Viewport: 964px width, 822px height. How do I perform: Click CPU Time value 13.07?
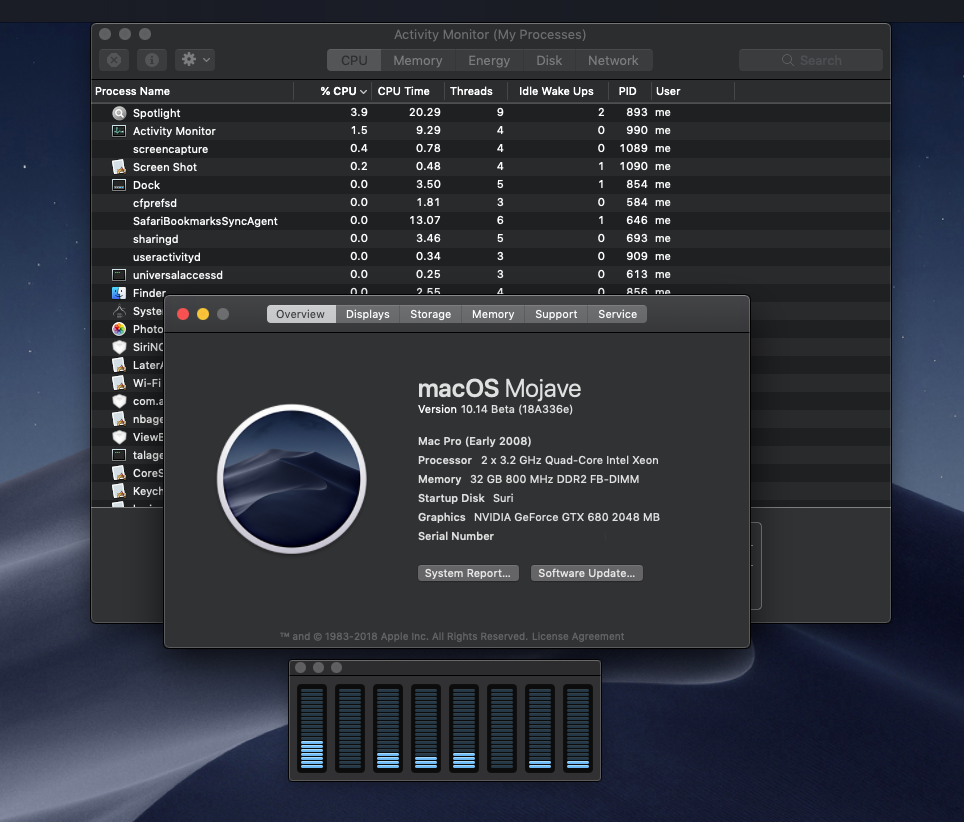click(425, 220)
